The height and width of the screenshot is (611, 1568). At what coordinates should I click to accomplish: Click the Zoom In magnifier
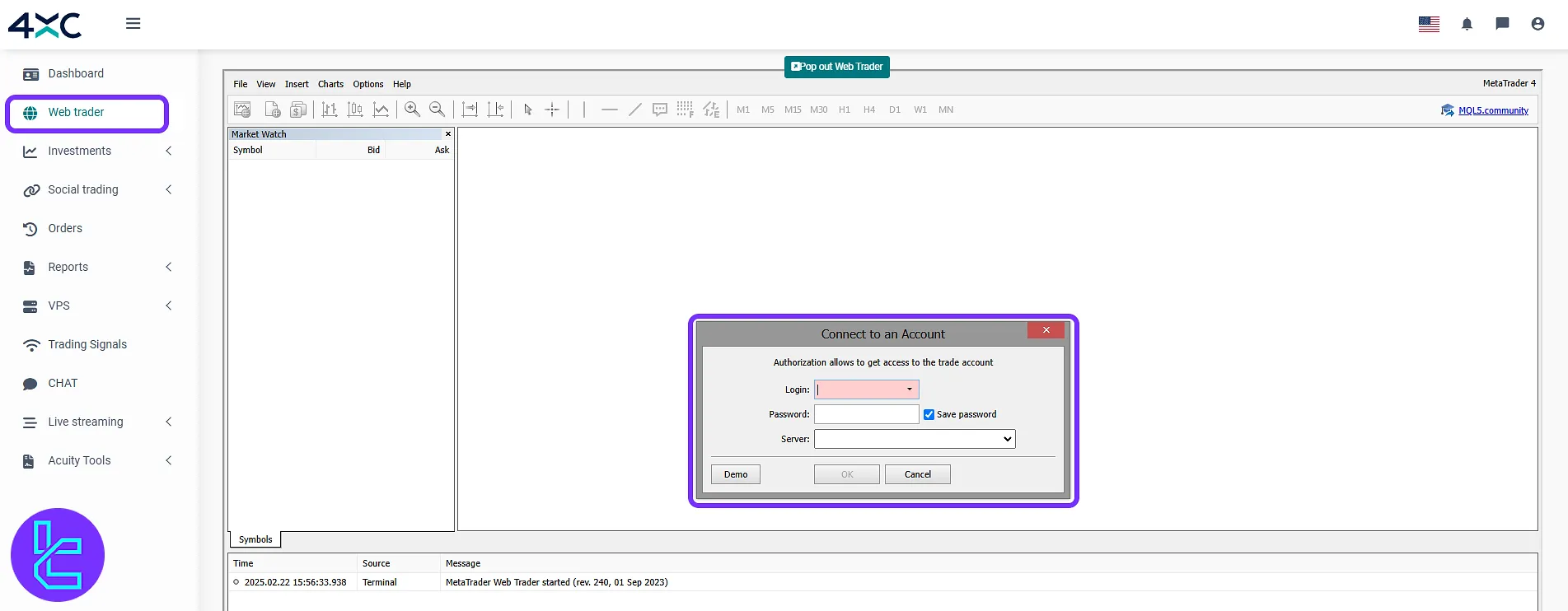(x=412, y=110)
